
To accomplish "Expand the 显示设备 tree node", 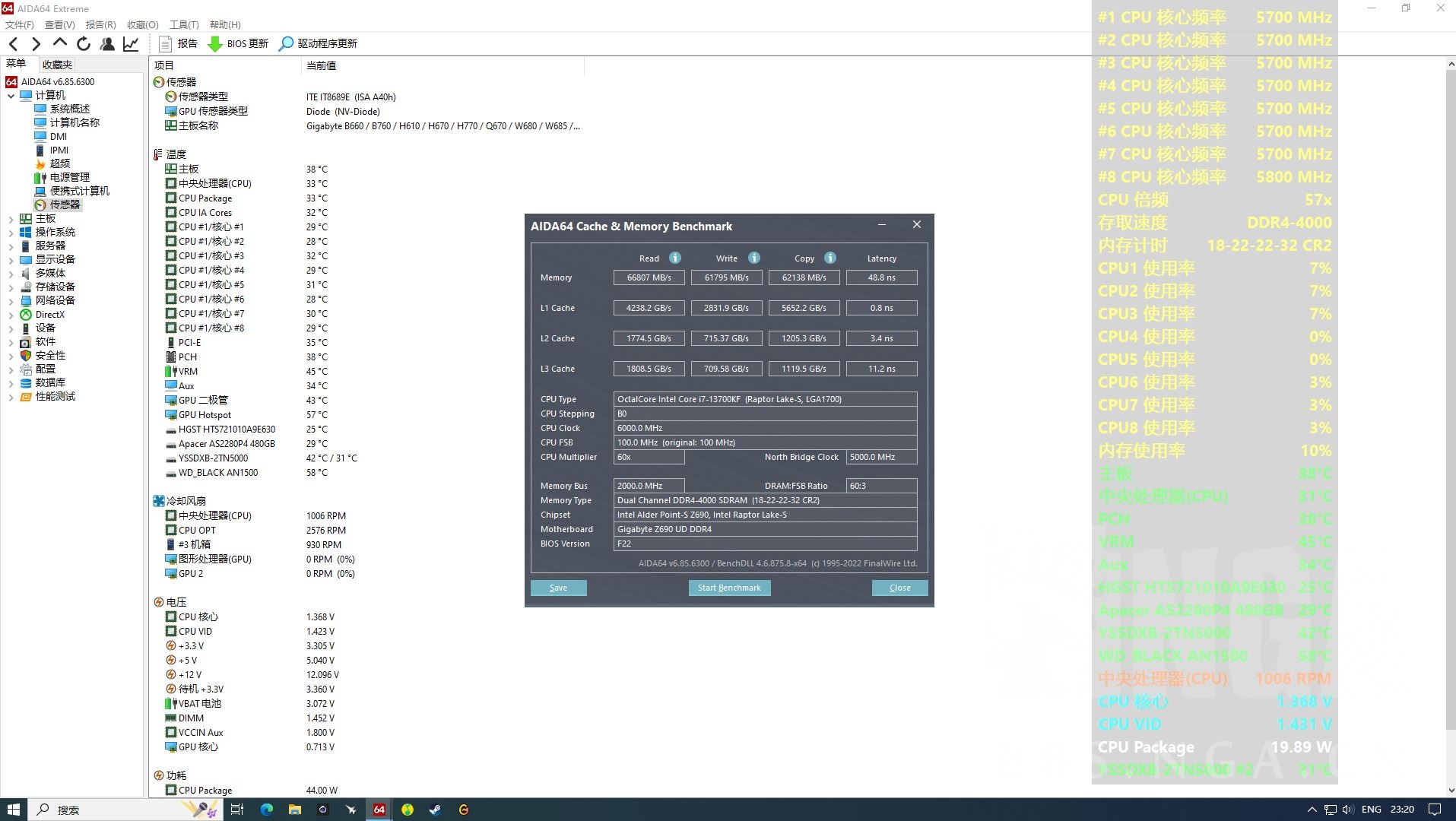I will click(11, 260).
